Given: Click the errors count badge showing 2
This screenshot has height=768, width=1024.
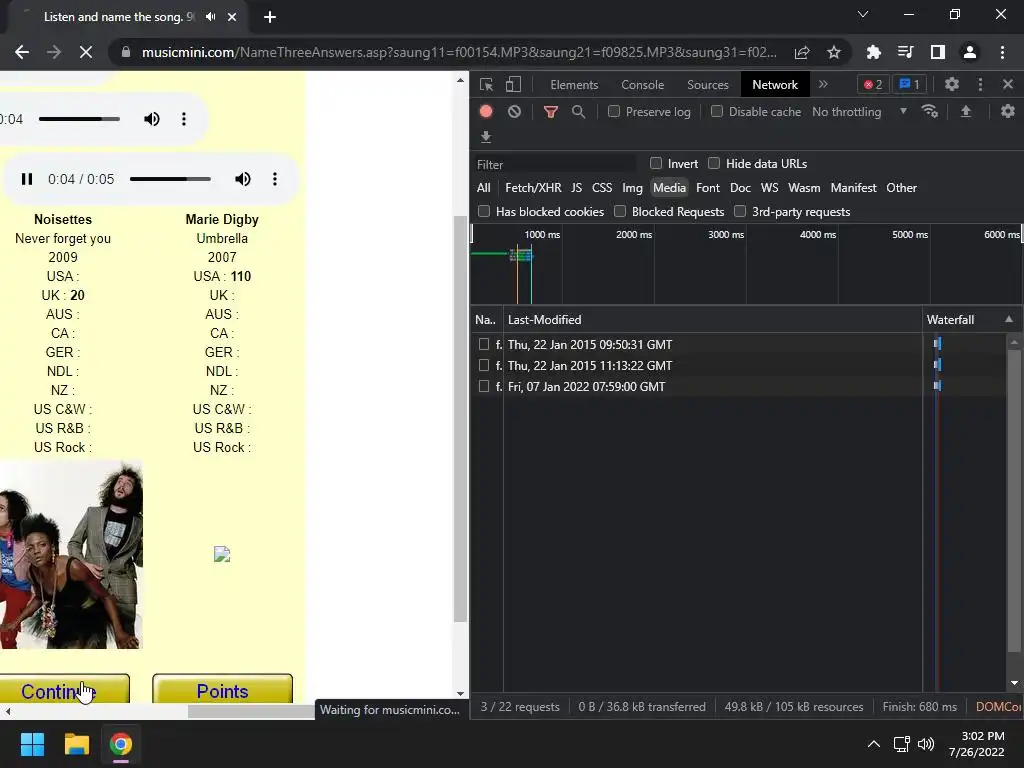Looking at the screenshot, I should click(x=873, y=84).
